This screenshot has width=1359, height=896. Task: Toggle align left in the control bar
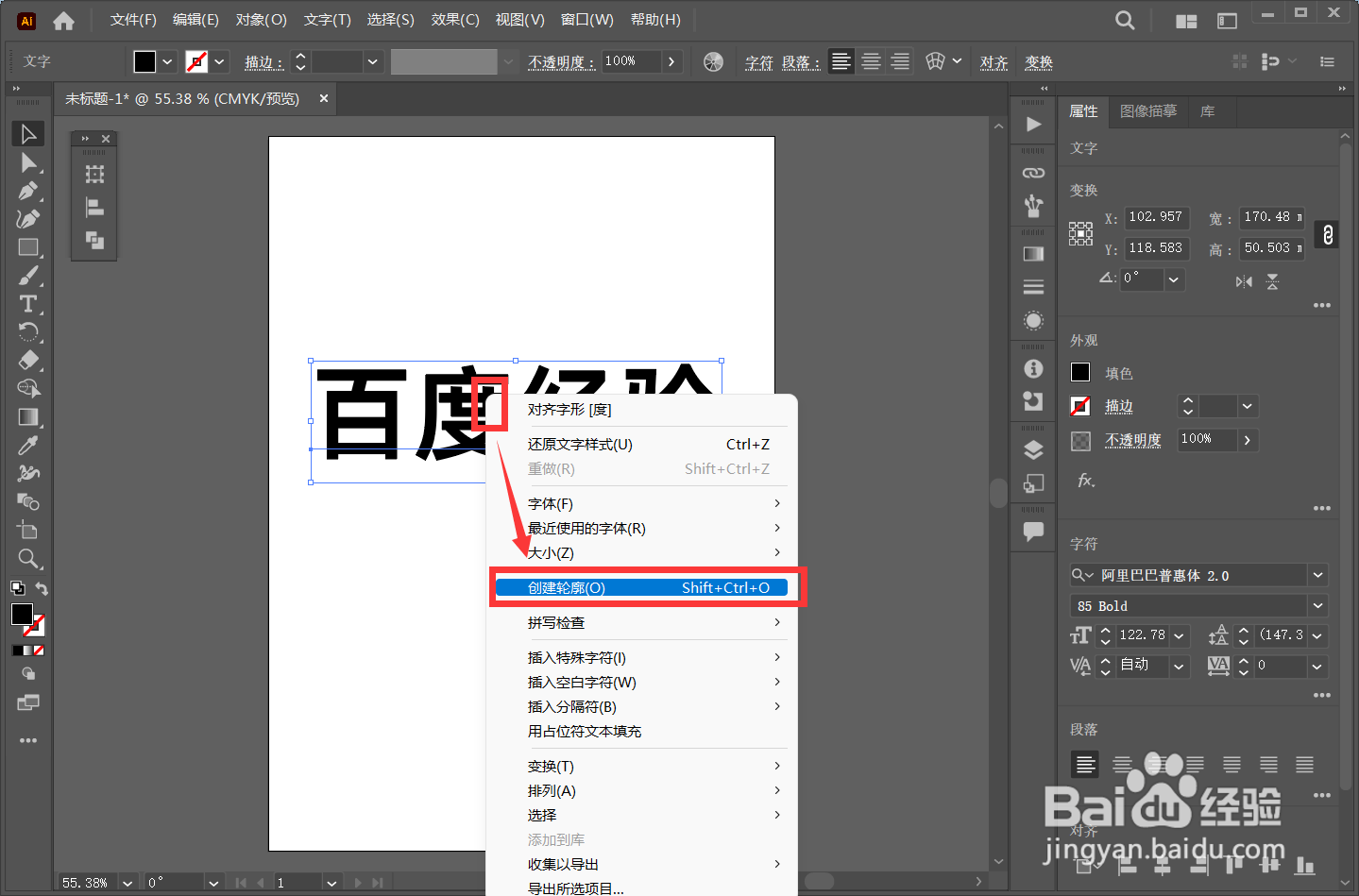click(x=841, y=61)
